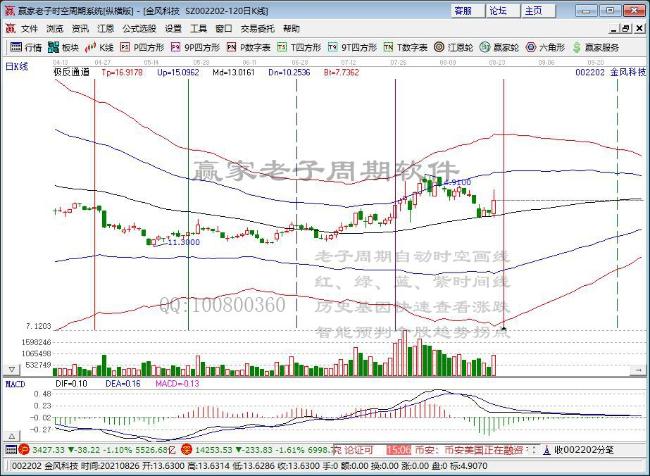Screen dimensions: 650x476
Task: Click the icon before 收002202分笔
Action: point(547,450)
